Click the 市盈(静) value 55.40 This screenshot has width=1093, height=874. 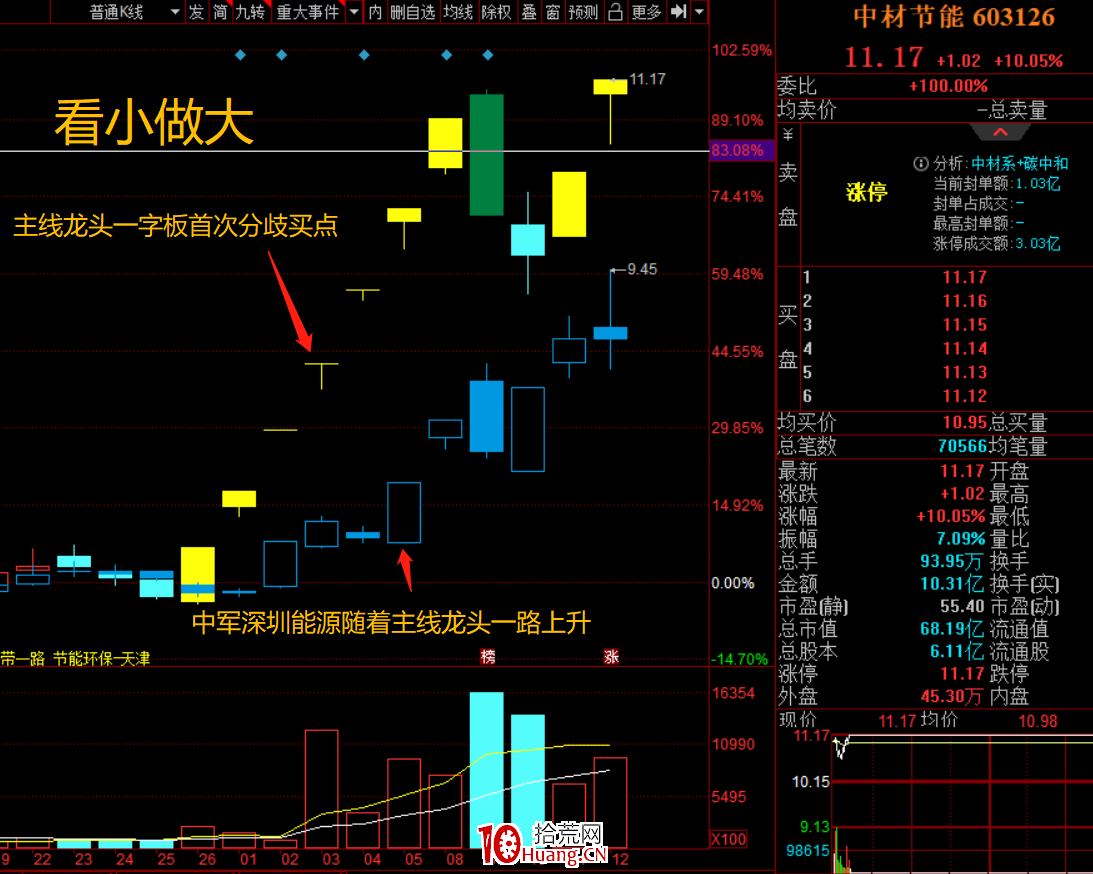pos(963,607)
